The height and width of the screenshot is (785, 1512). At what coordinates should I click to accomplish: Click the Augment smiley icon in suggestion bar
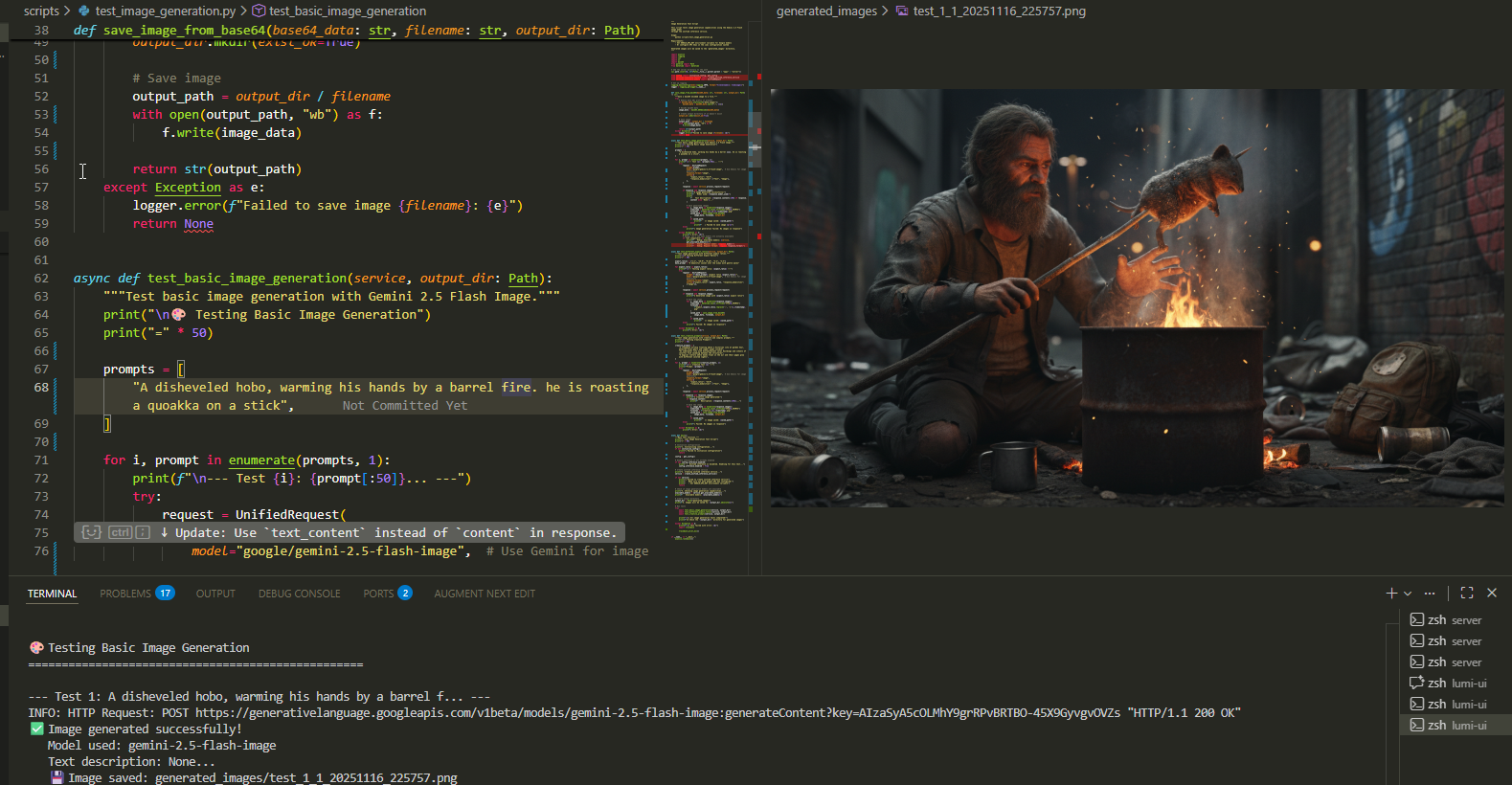91,532
